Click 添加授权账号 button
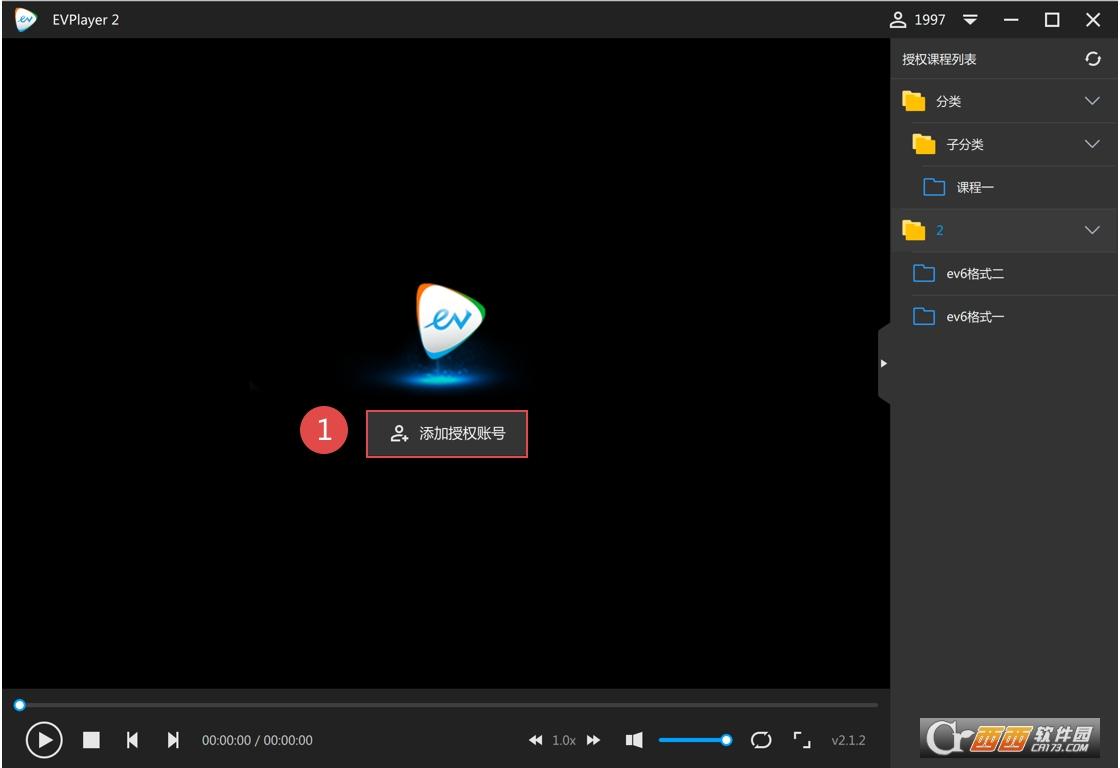 tap(447, 434)
